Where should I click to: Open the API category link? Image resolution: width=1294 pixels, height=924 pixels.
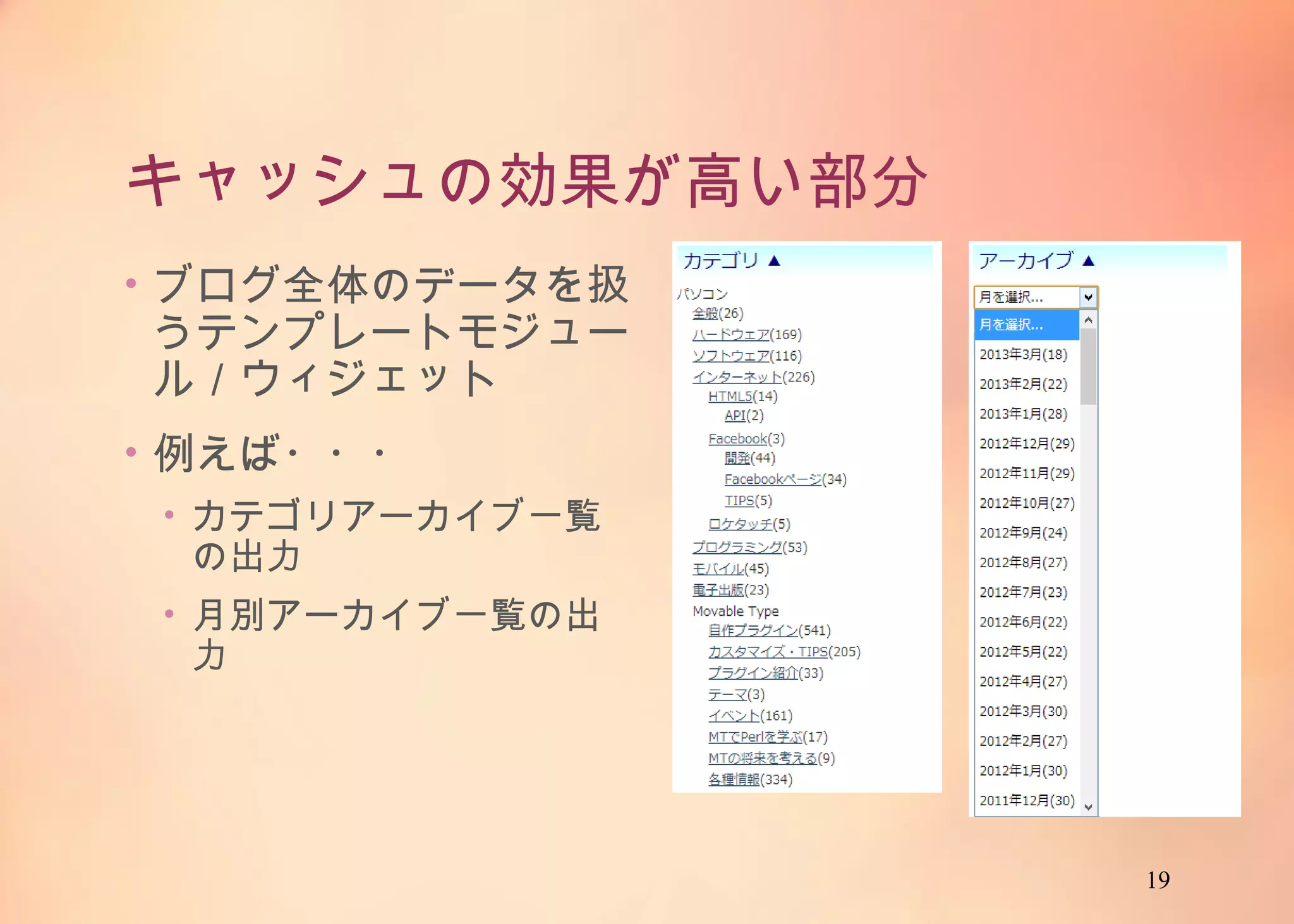[735, 415]
